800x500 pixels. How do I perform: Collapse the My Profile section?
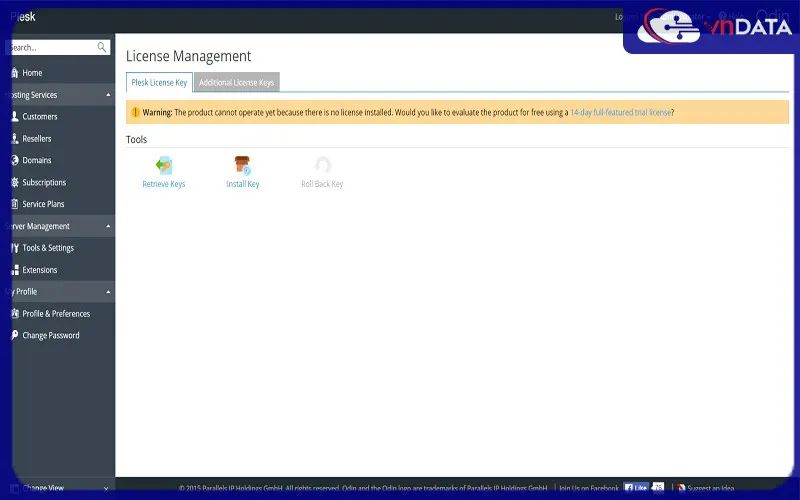(x=108, y=292)
